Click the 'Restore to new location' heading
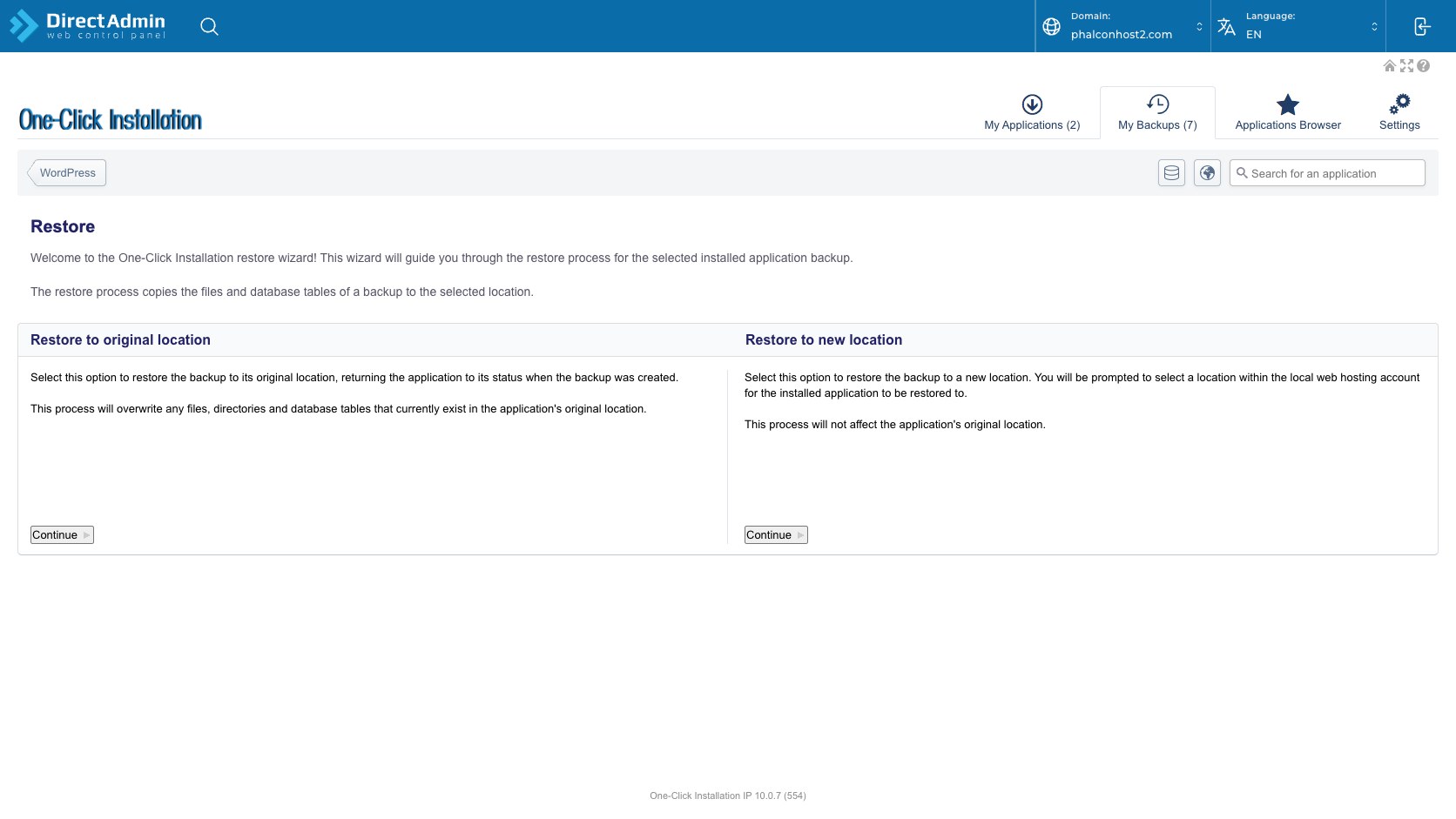The image size is (1456, 819). tap(824, 340)
